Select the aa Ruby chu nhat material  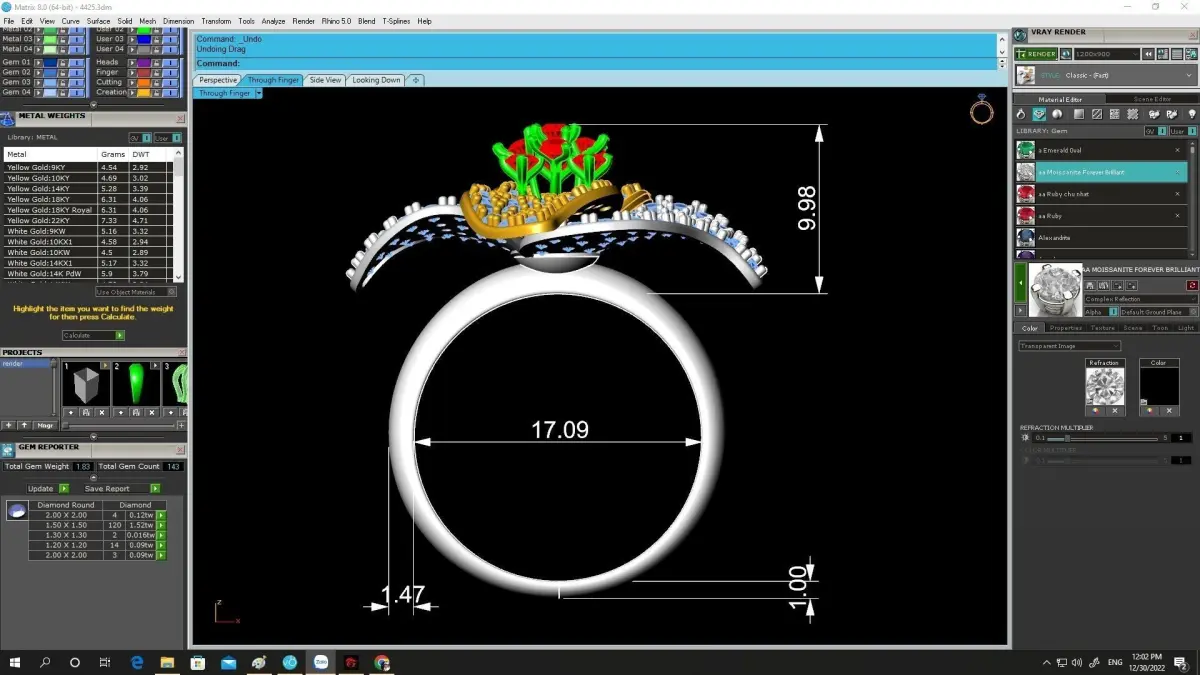pyautogui.click(x=1101, y=194)
